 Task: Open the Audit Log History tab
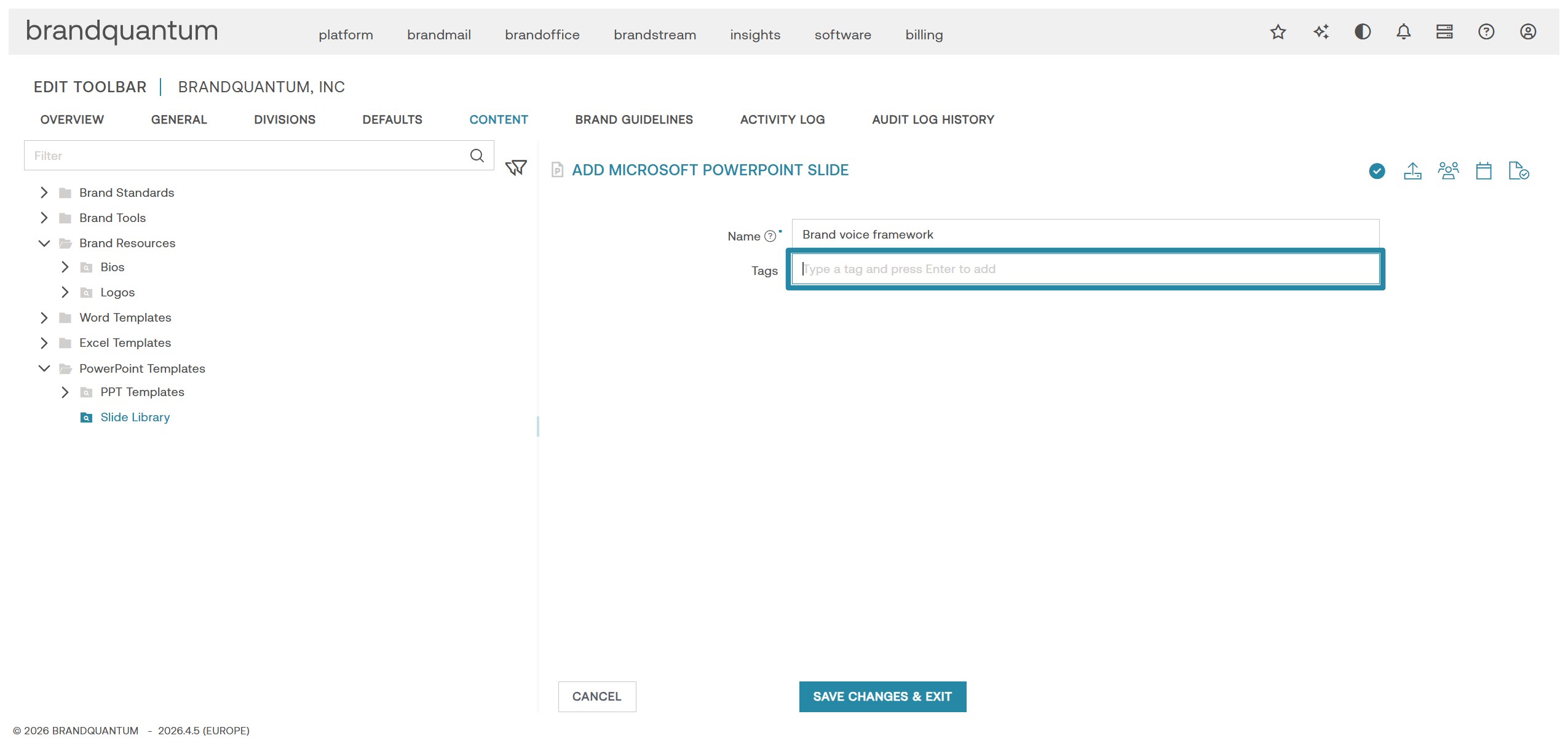tap(933, 119)
